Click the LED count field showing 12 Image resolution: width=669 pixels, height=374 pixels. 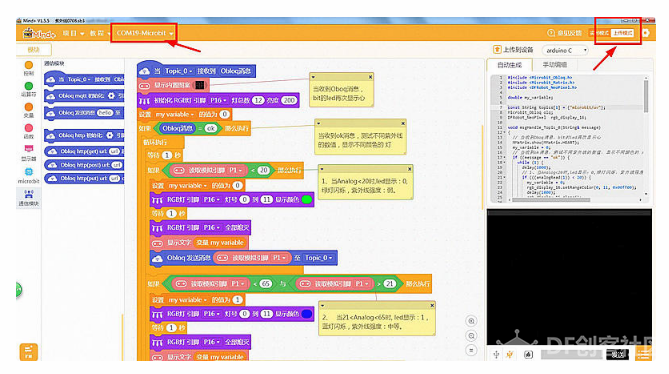click(x=258, y=100)
